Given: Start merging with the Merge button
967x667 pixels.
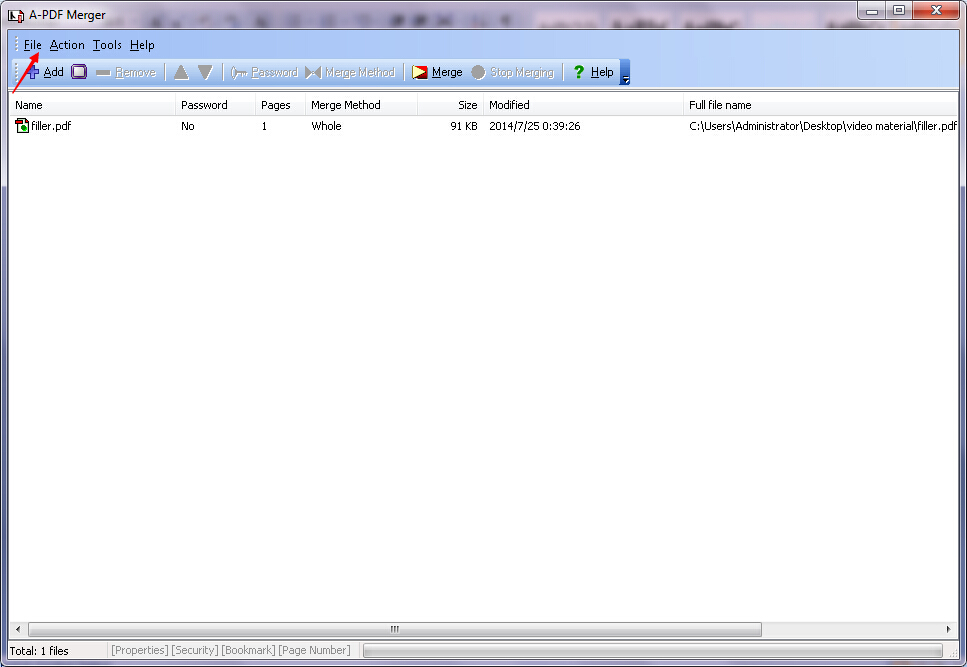Looking at the screenshot, I should click(x=437, y=72).
